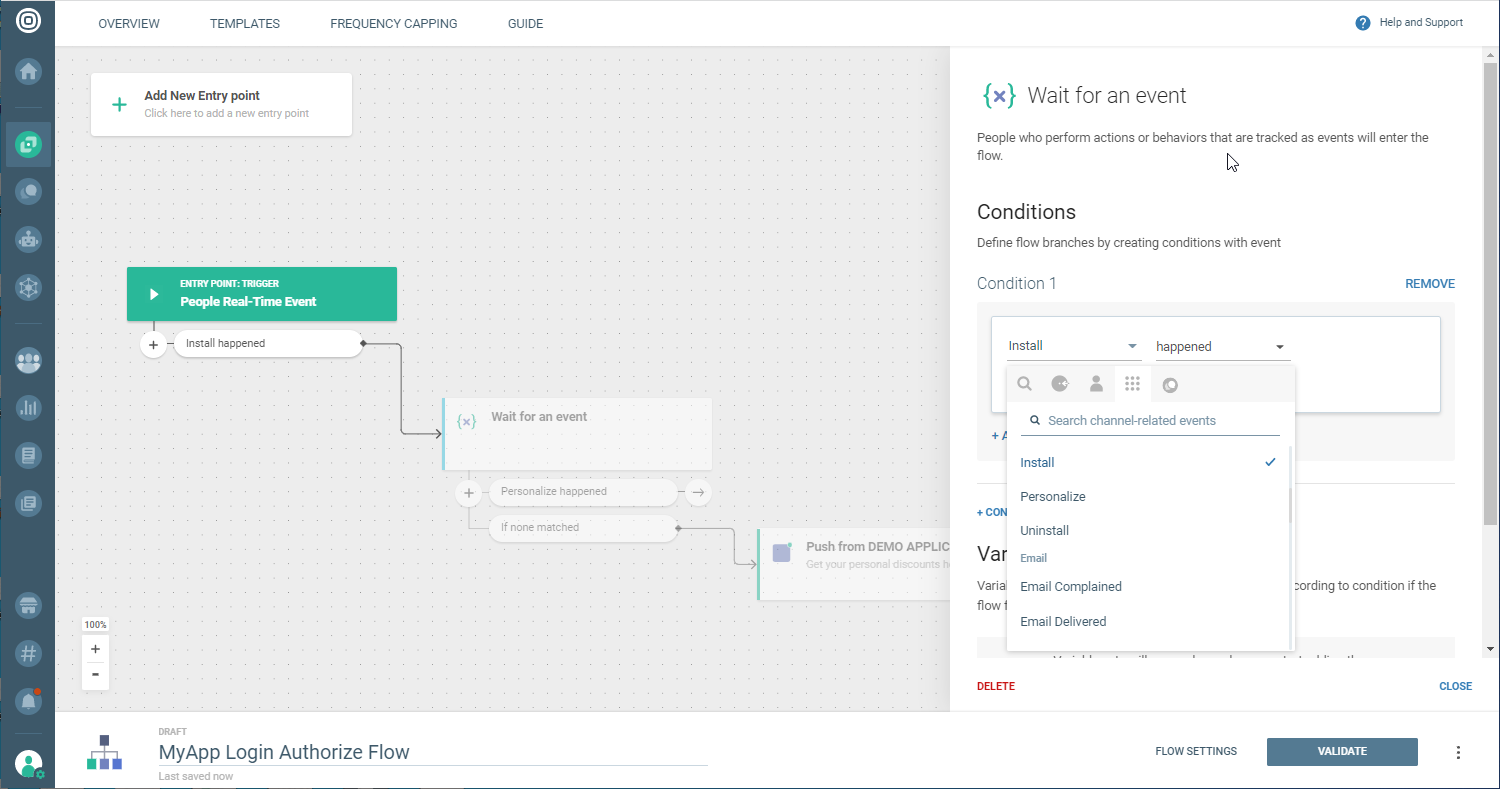The width and height of the screenshot is (1500, 789).
Task: Open the Frequency Capping tab
Action: click(393, 23)
